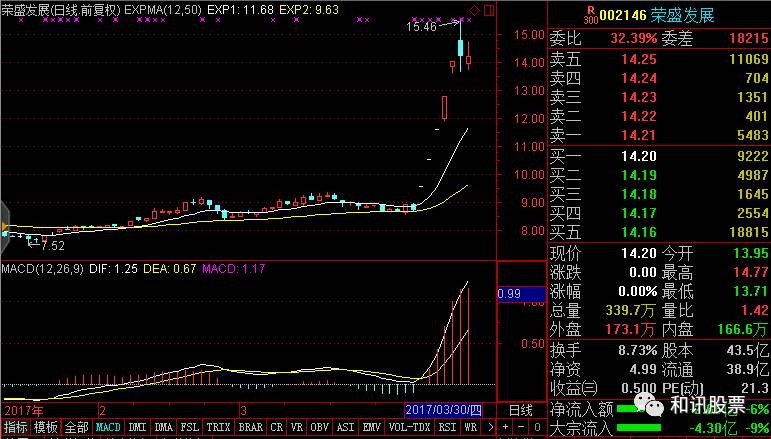Click the 荣盛发展 stock name in header
Screen dimensions: 771x439
tap(680, 15)
